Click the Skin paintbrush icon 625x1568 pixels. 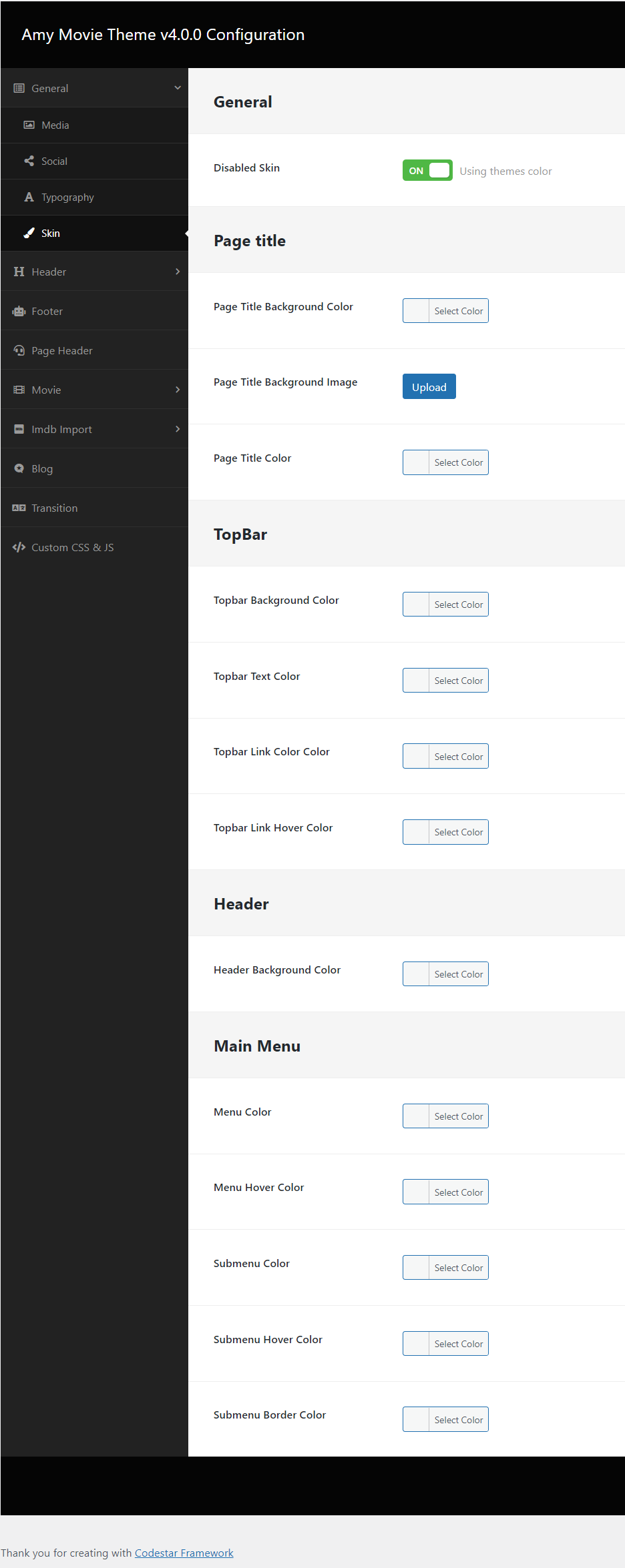click(29, 233)
